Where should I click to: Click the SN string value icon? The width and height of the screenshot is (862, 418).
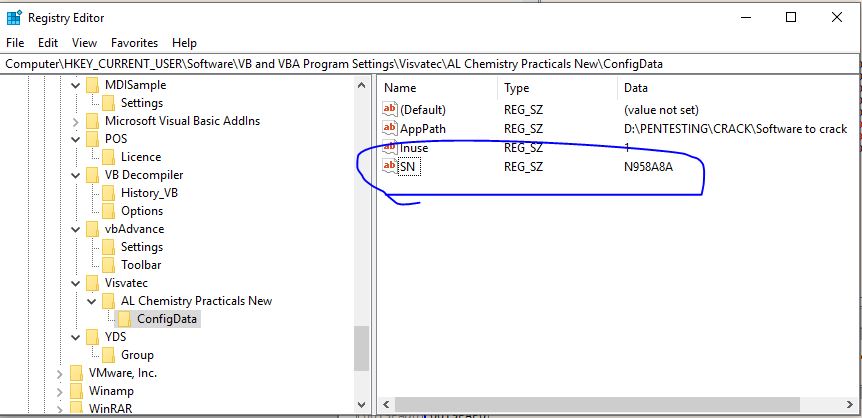[389, 166]
